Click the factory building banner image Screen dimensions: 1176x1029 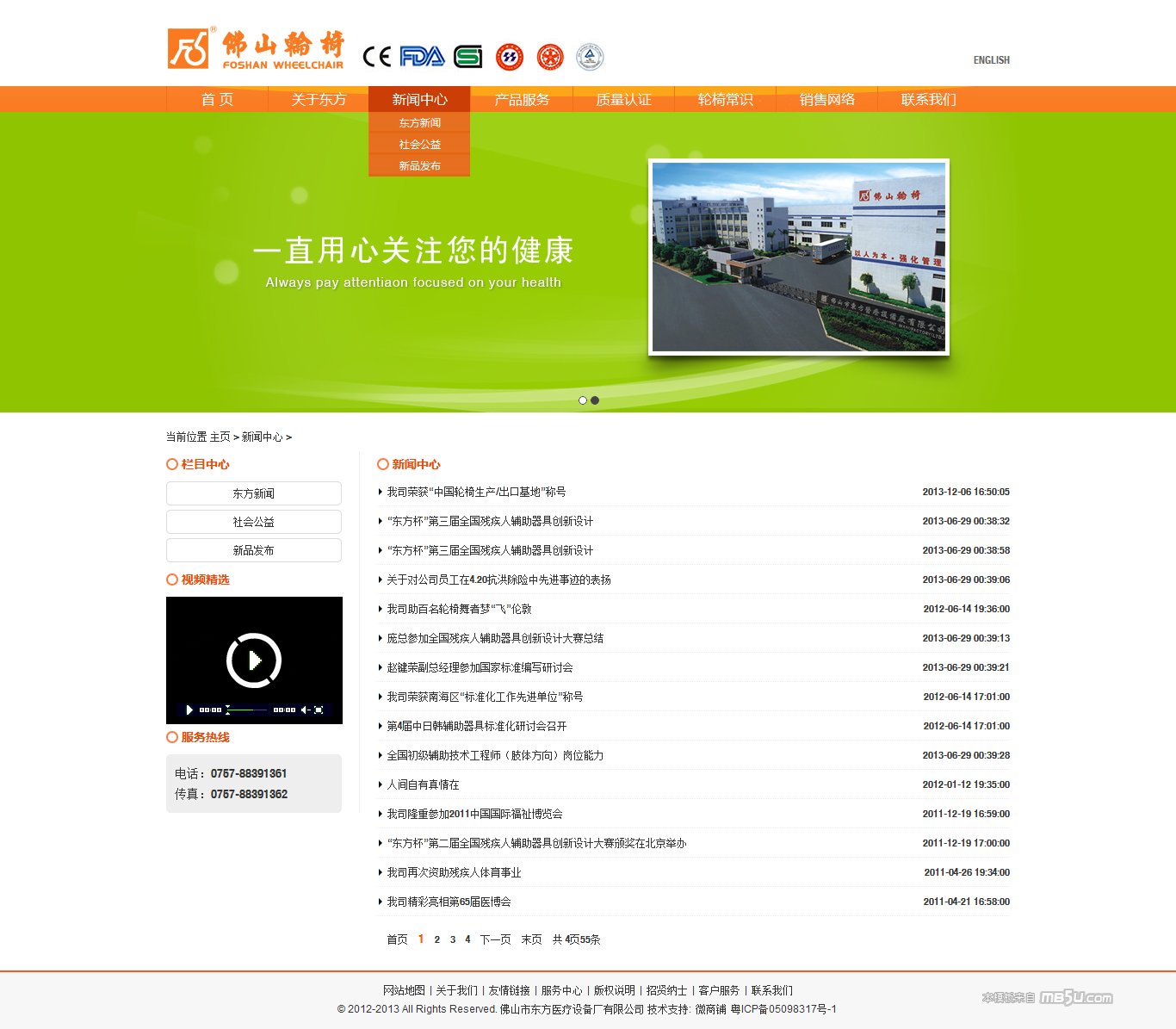pos(798,257)
